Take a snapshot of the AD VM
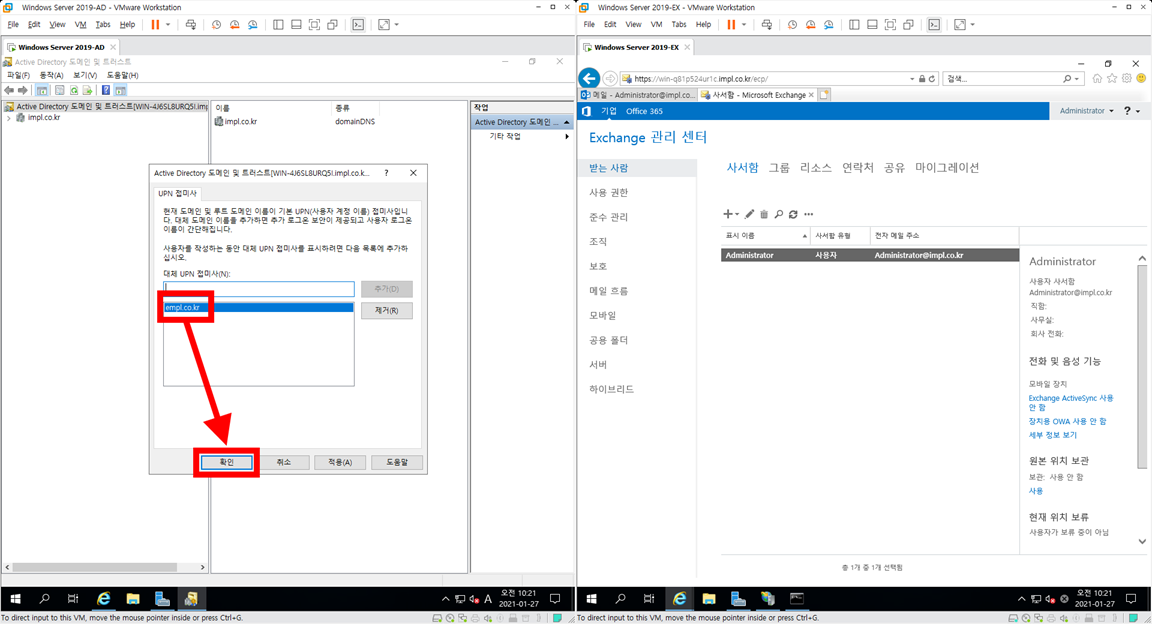 (217, 24)
